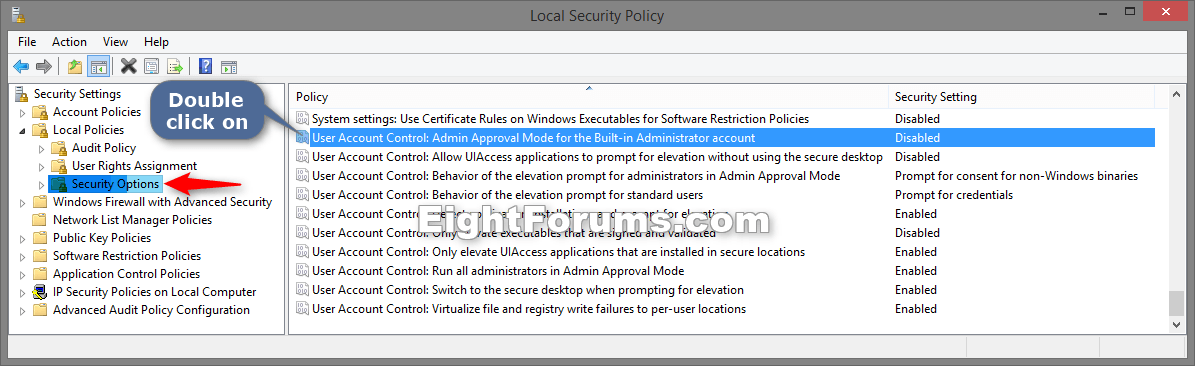This screenshot has height=366, width=1195.
Task: Click the Public Key Policies folder icon
Action: click(40, 238)
